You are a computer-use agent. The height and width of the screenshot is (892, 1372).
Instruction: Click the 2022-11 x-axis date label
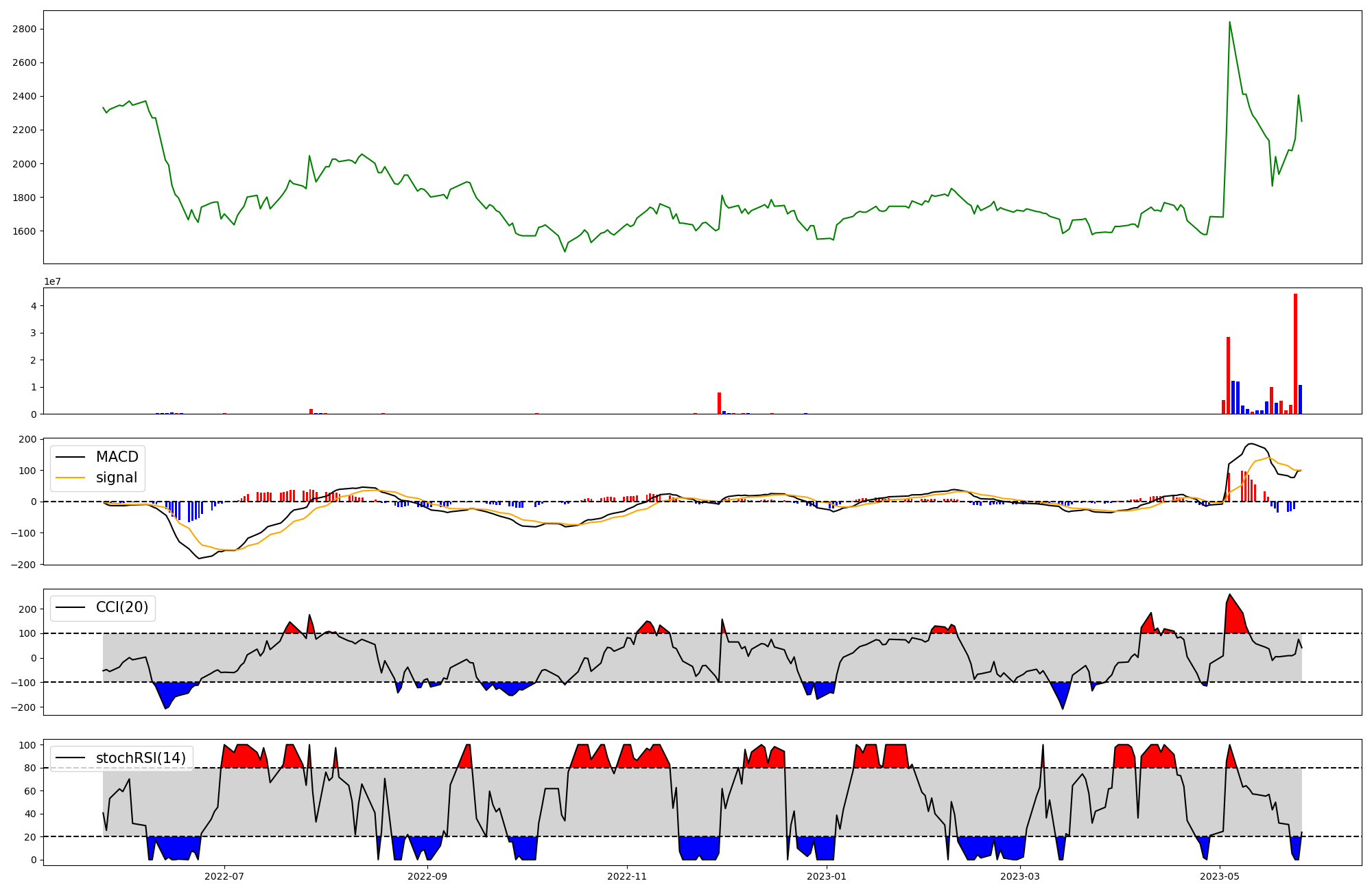pos(627,876)
